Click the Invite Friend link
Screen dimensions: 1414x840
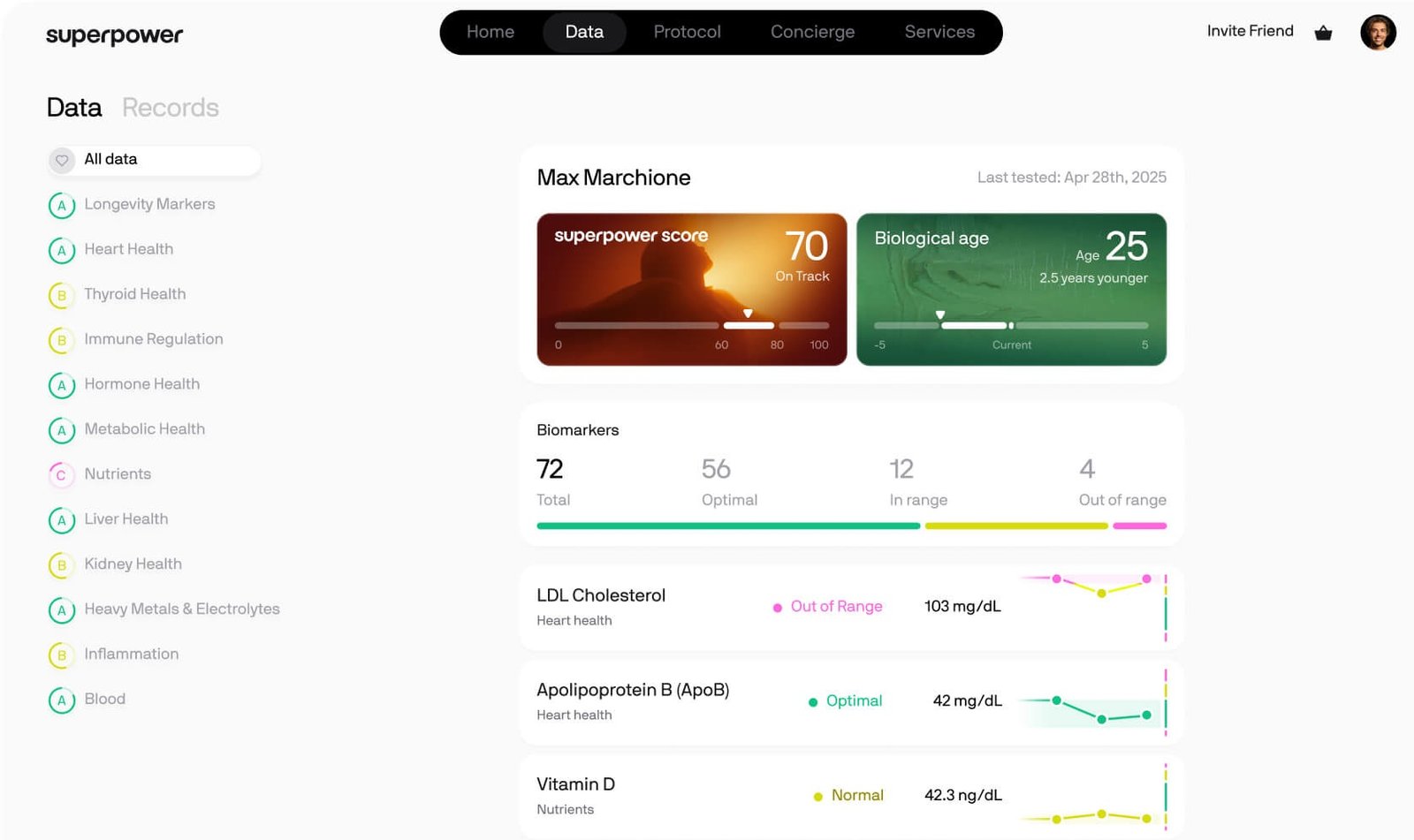pos(1250,31)
